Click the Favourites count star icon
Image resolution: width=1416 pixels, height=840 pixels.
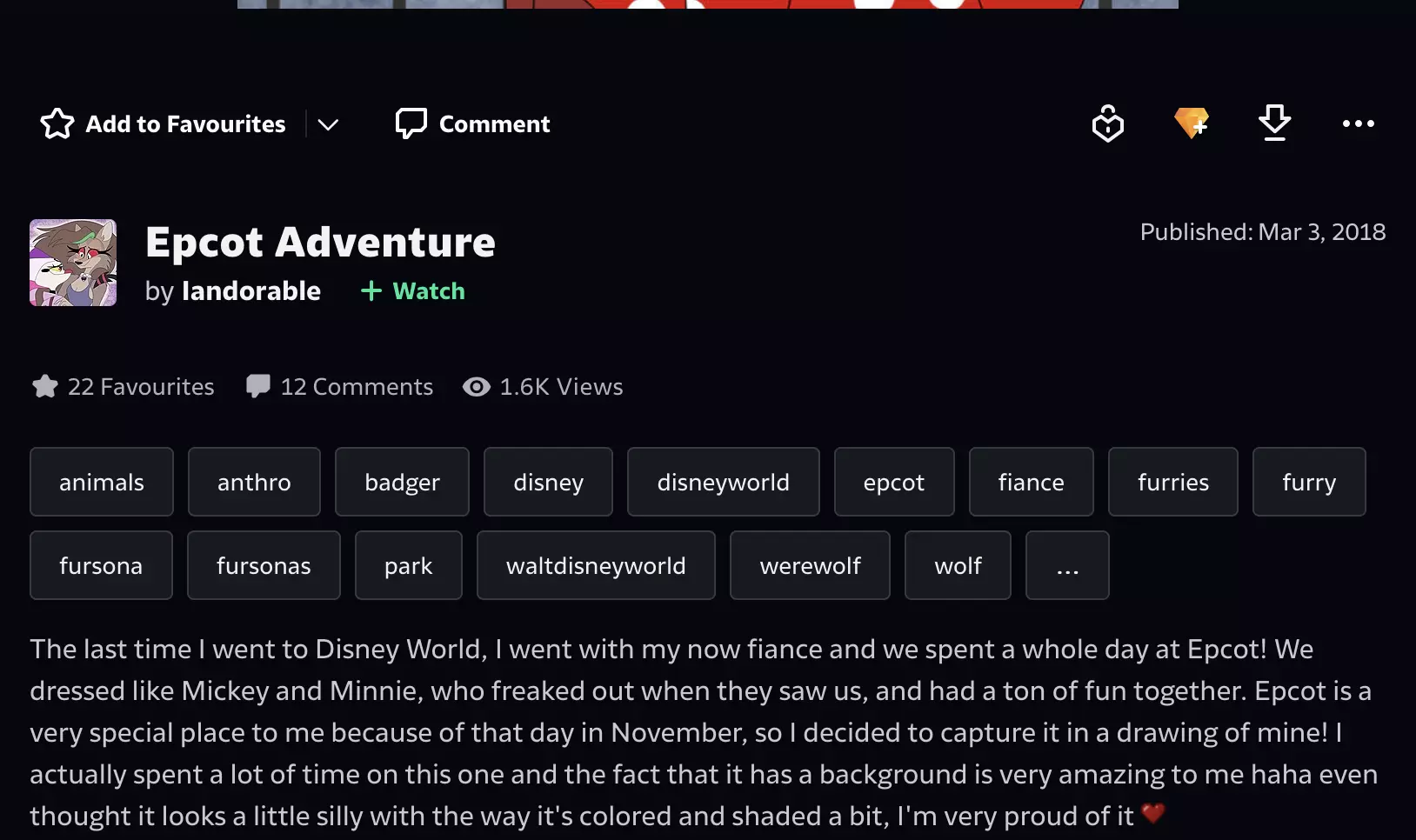[45, 386]
